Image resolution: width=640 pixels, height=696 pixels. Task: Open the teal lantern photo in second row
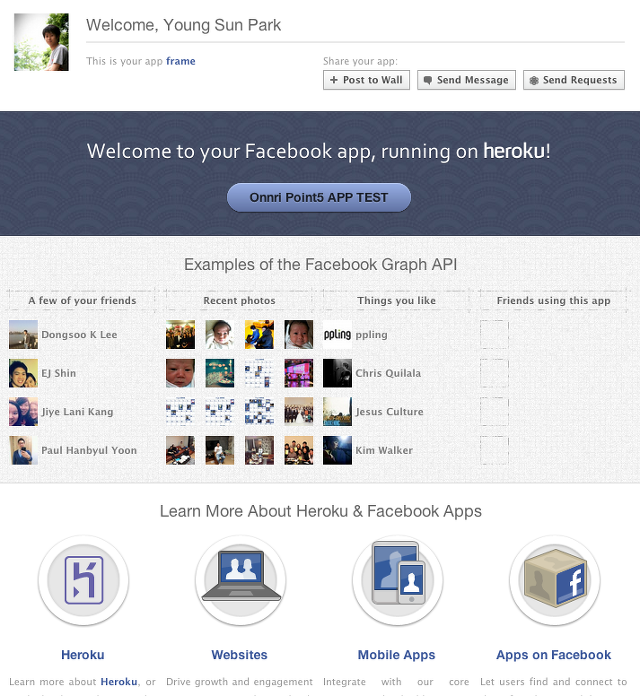tap(220, 373)
